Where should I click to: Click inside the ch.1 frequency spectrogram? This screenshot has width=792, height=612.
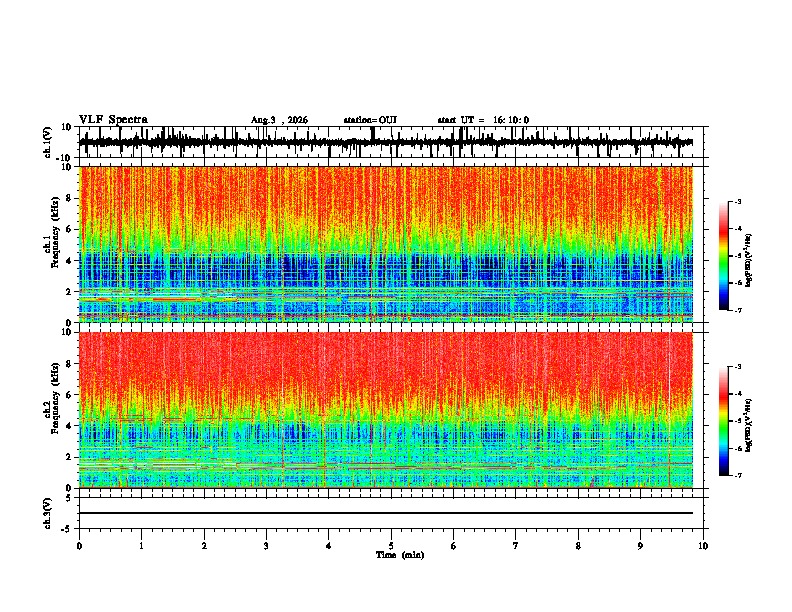point(386,244)
